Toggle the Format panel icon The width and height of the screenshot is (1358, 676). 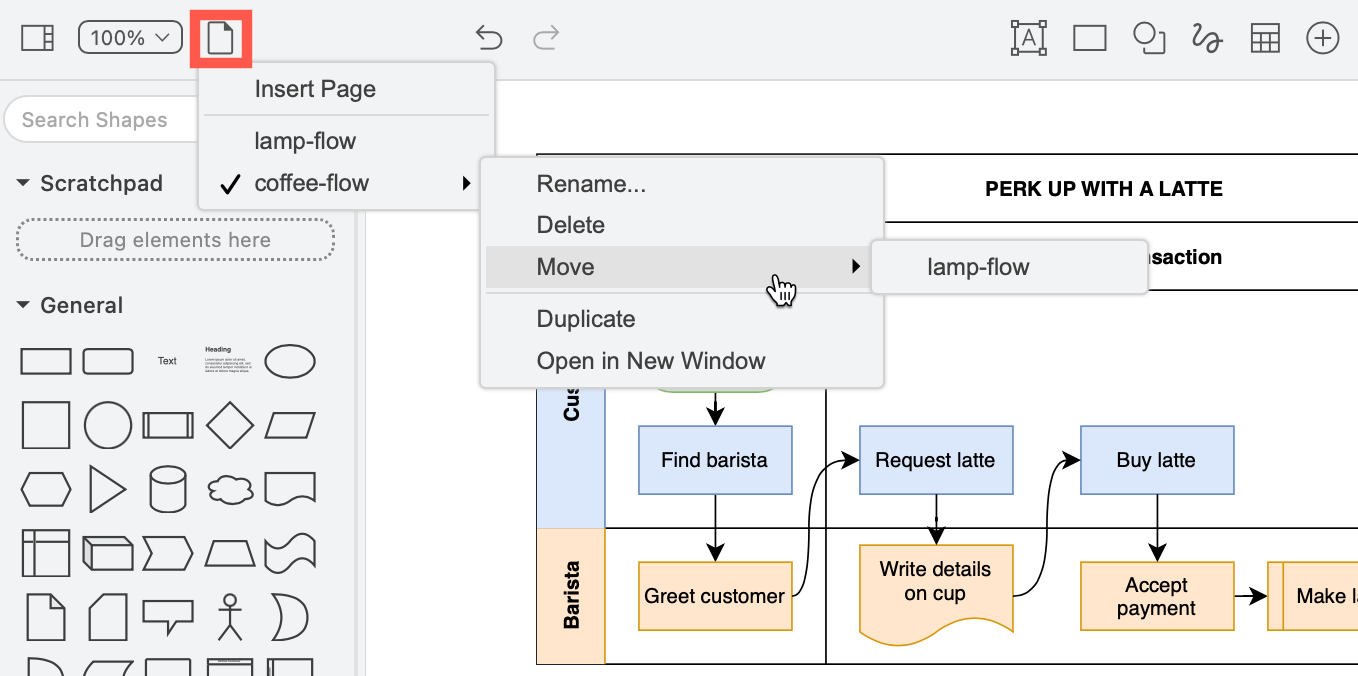point(36,36)
